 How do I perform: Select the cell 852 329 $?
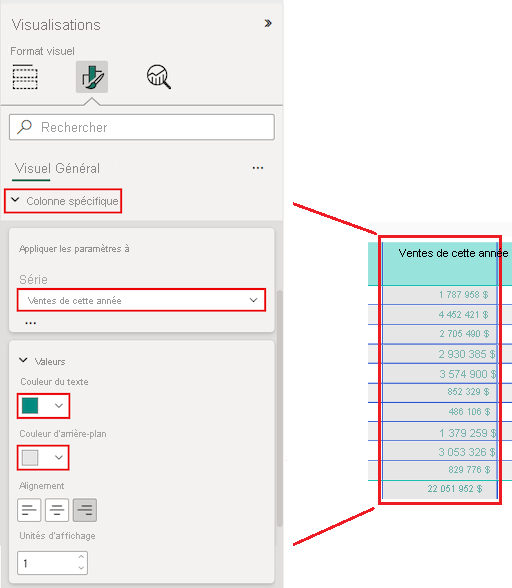(x=440, y=392)
